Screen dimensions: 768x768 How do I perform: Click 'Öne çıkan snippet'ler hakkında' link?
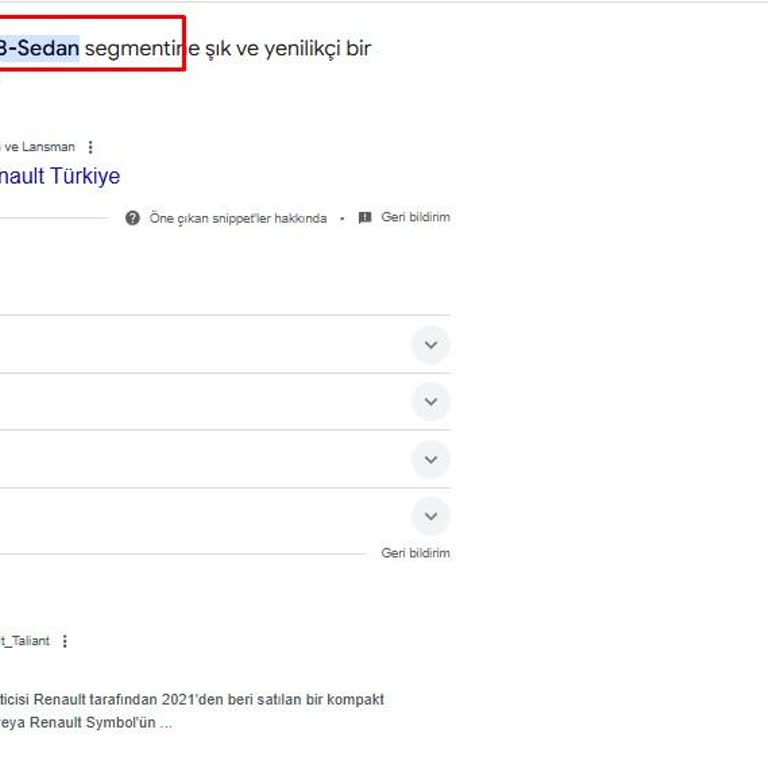(238, 218)
